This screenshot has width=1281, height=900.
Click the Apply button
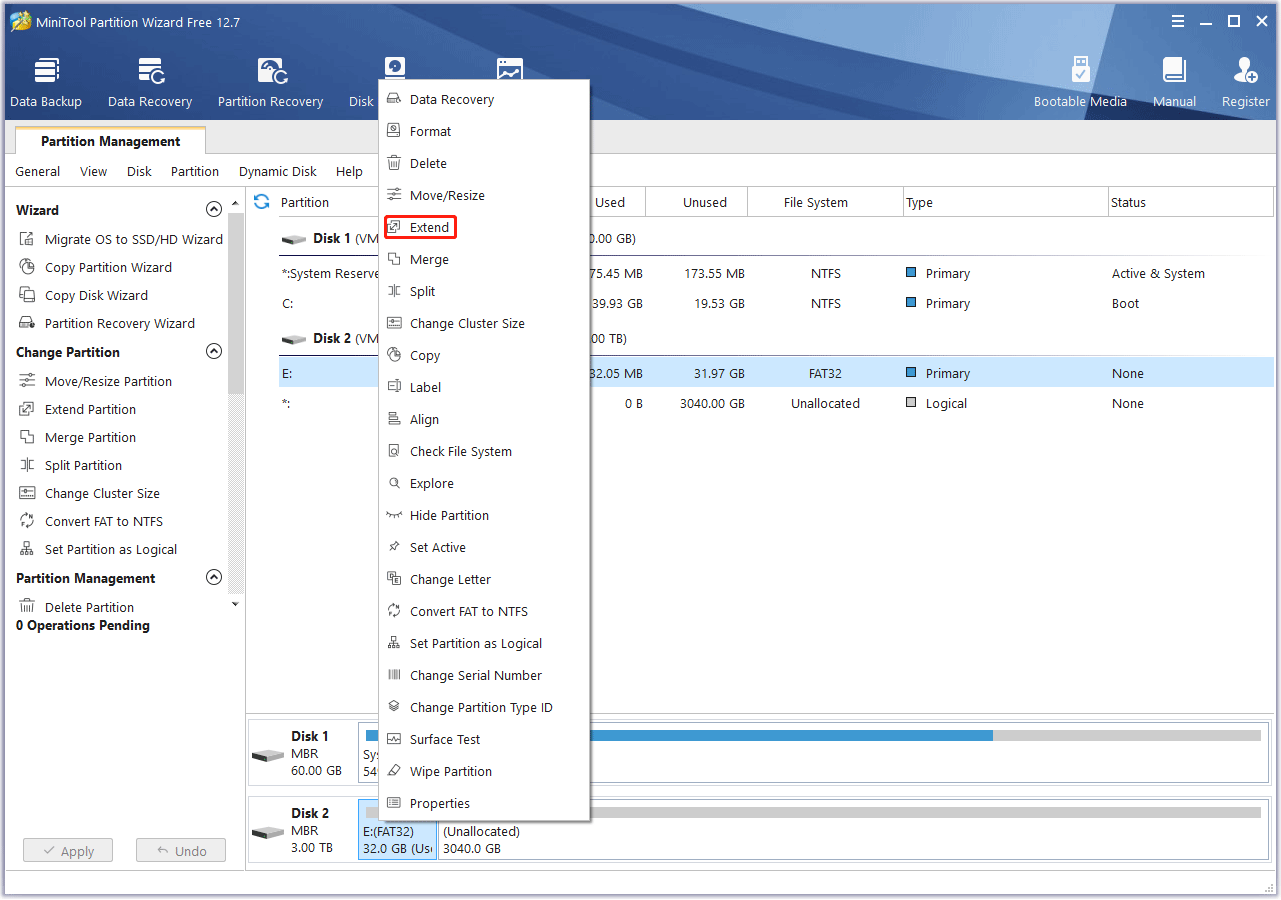tap(68, 851)
